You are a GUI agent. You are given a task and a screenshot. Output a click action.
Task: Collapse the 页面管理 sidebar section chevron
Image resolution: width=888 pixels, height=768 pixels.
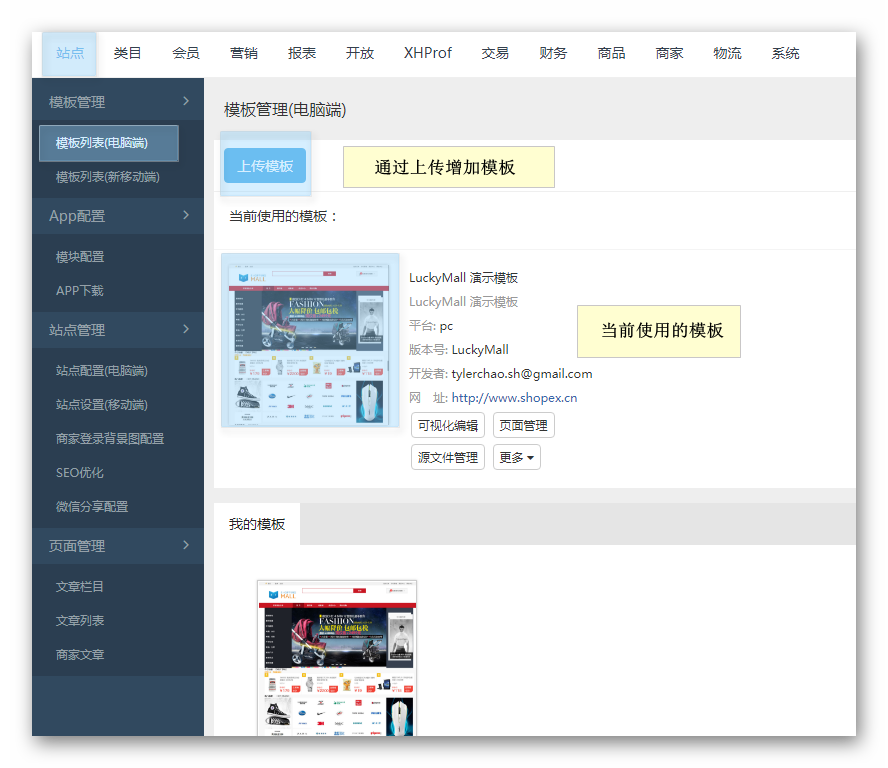(x=186, y=545)
